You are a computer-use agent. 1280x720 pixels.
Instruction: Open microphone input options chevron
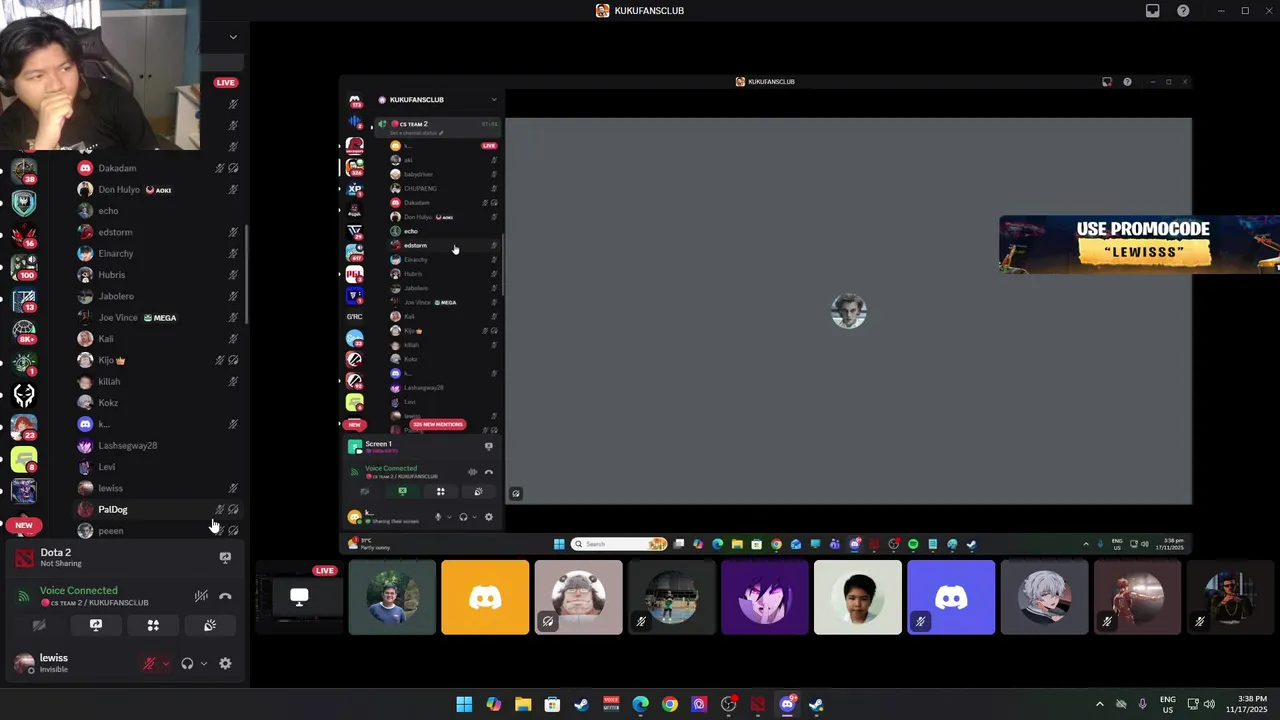point(165,663)
